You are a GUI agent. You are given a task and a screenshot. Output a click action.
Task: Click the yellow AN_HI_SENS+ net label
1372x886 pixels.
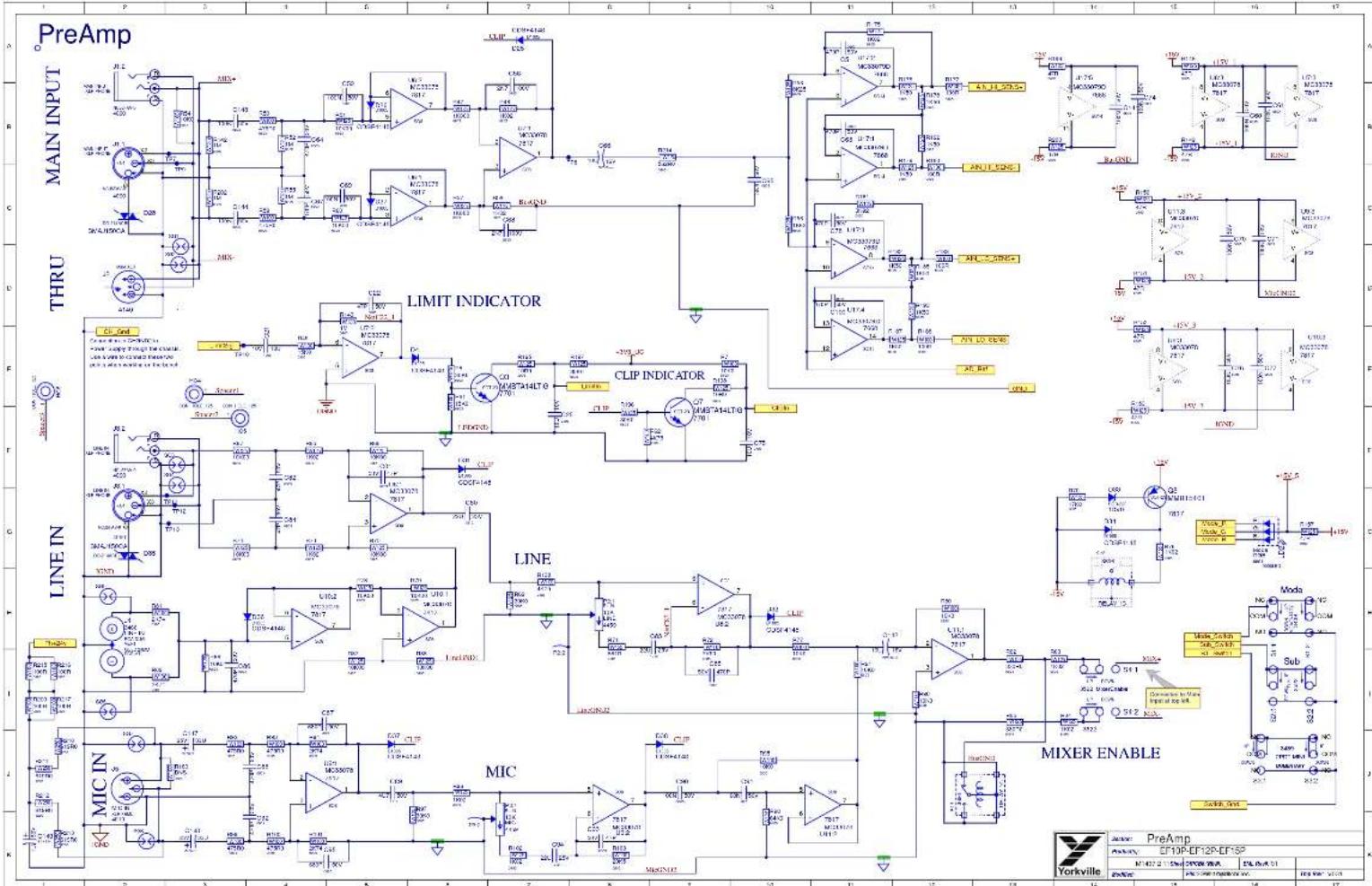point(998,87)
